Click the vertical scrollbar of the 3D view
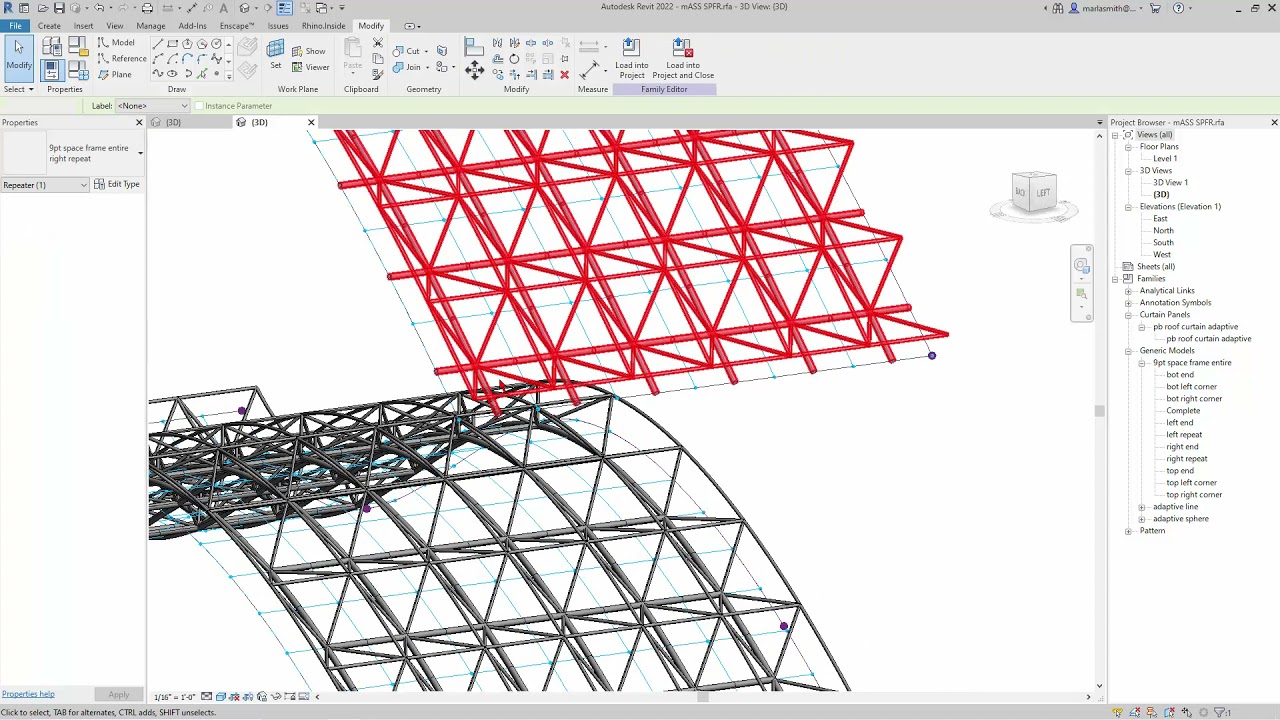The height and width of the screenshot is (720, 1280). 1099,410
